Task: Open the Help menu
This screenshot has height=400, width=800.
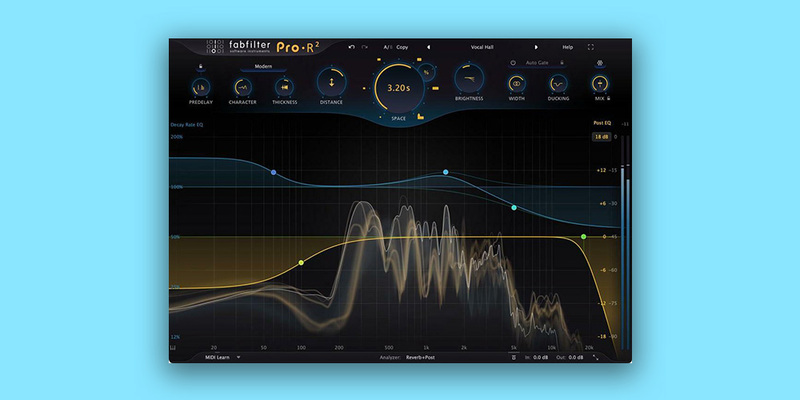Action: coord(568,47)
